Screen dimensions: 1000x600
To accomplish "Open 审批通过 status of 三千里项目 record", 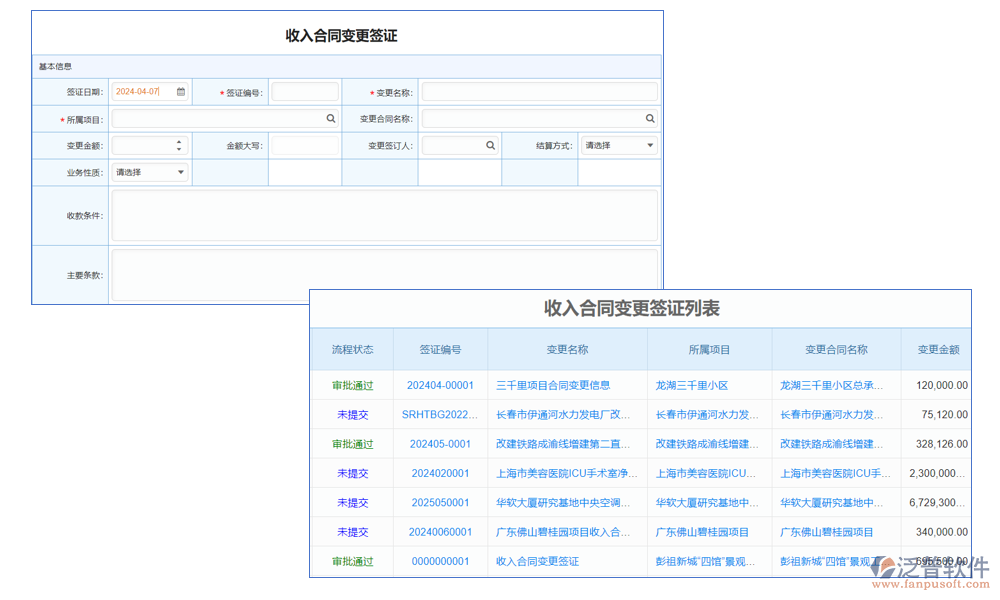I will pyautogui.click(x=351, y=385).
